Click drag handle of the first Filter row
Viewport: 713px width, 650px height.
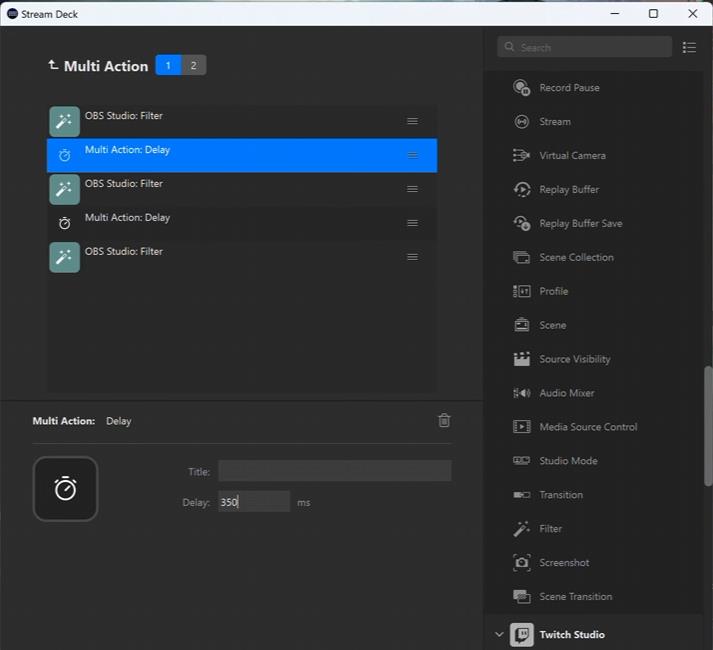412,121
